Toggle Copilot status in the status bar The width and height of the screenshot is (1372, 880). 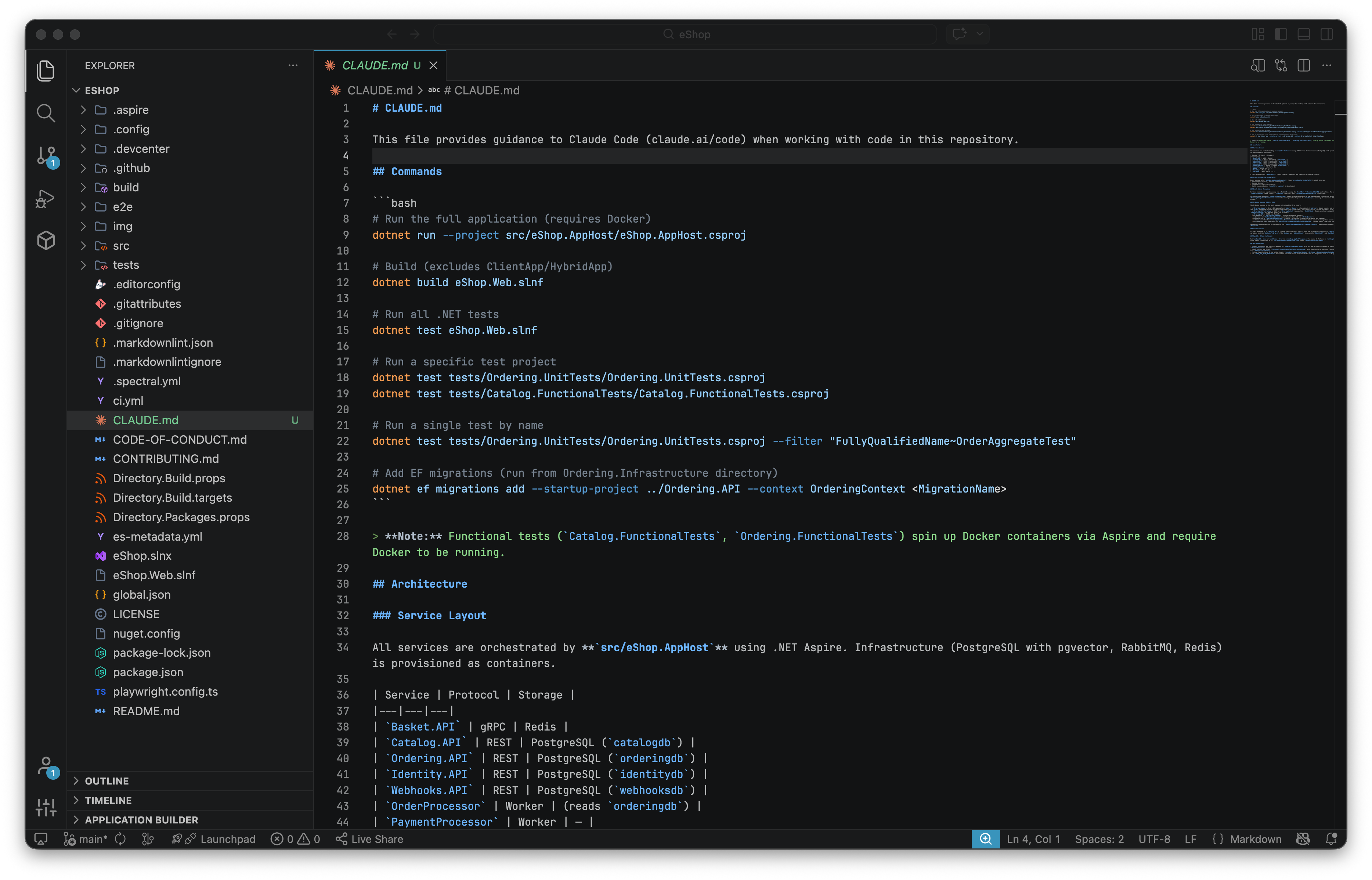click(1304, 839)
